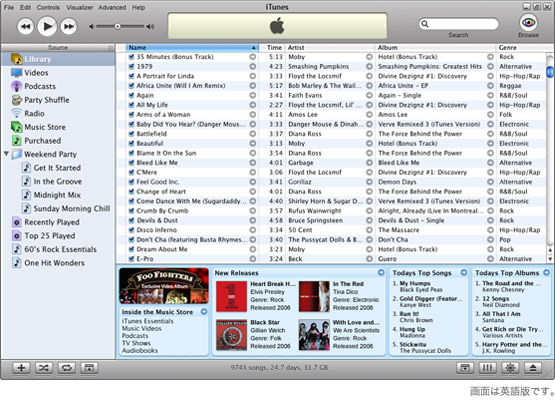Open Audiobooks store link
Viewport: 555px width, 406px height.
click(x=140, y=350)
